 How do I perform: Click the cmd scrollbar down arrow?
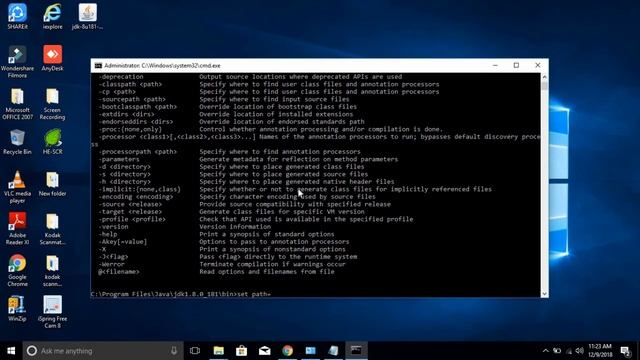[x=544, y=293]
